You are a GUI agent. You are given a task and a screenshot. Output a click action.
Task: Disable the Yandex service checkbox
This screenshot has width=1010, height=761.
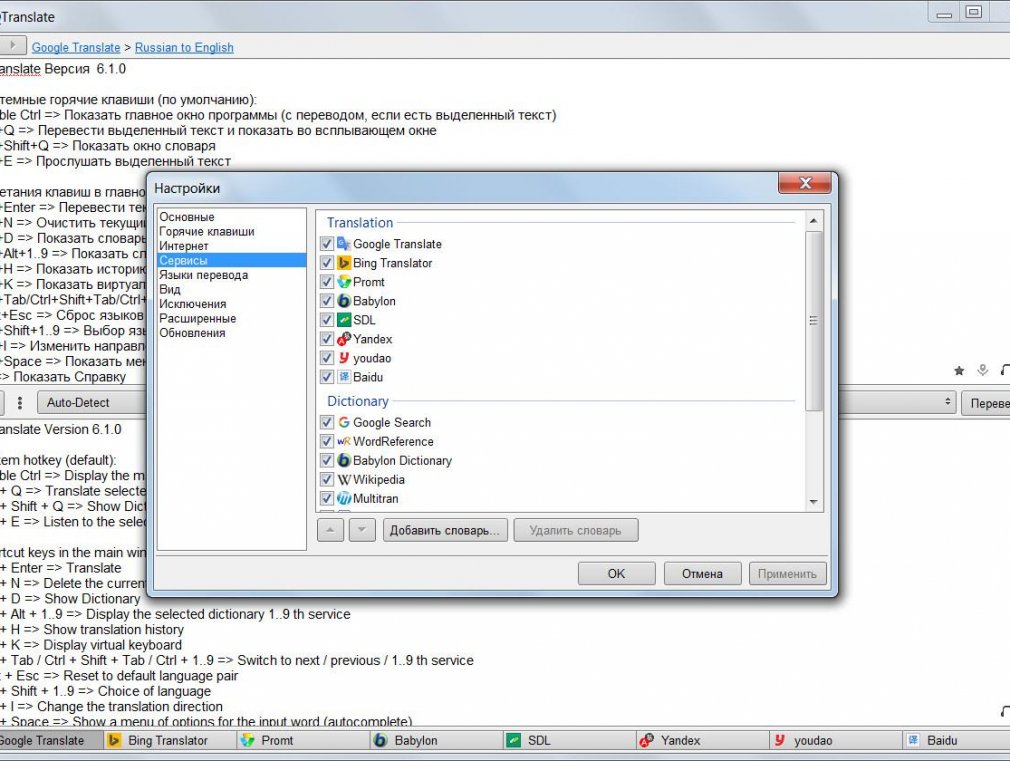coord(327,339)
